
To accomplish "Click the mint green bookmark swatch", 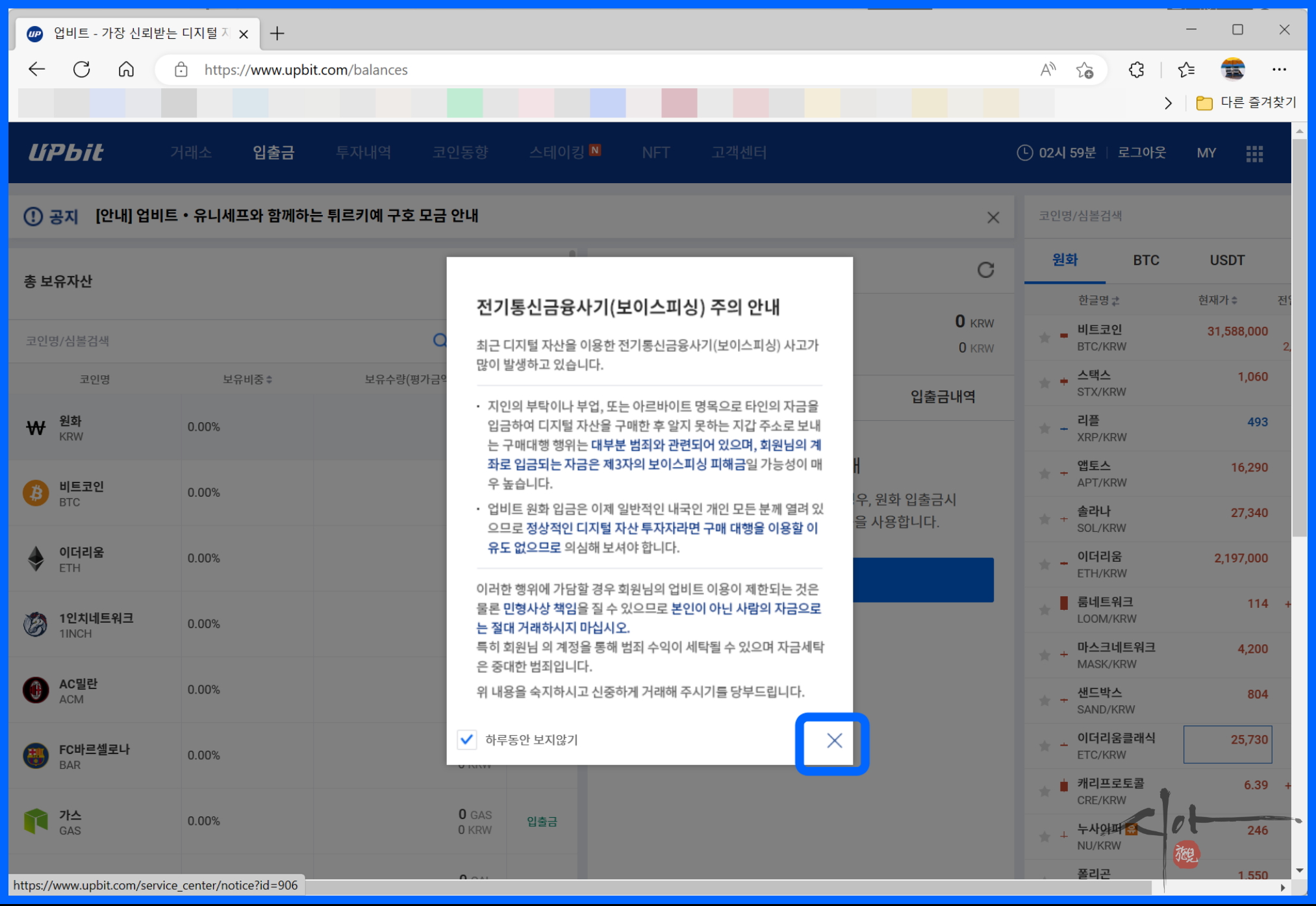I will coord(464,103).
